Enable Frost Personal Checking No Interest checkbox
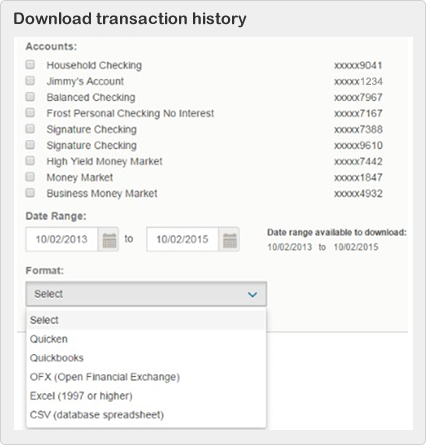426x445 pixels. pyautogui.click(x=30, y=112)
